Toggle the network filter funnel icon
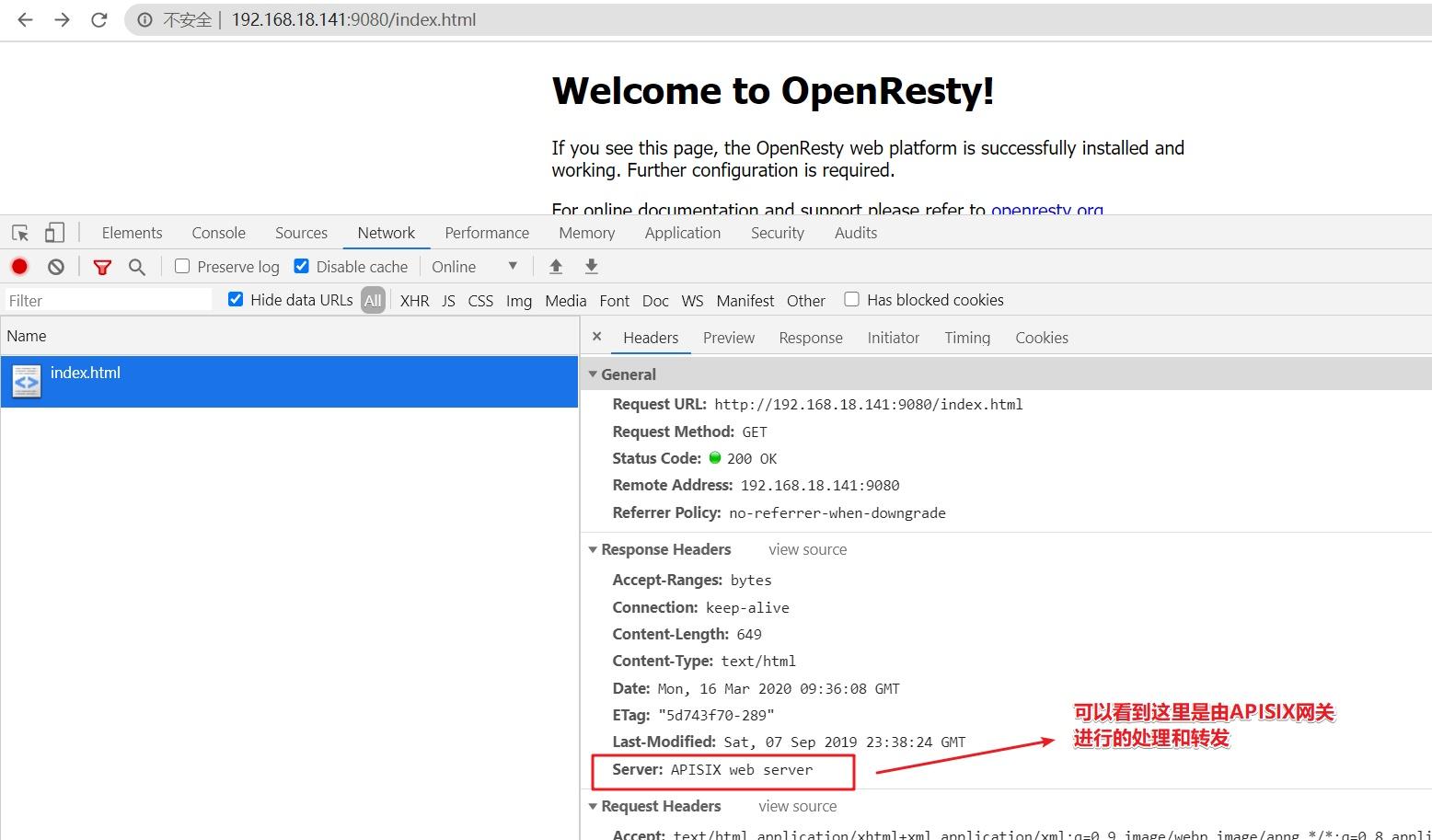The width and height of the screenshot is (1432, 840). [x=102, y=267]
